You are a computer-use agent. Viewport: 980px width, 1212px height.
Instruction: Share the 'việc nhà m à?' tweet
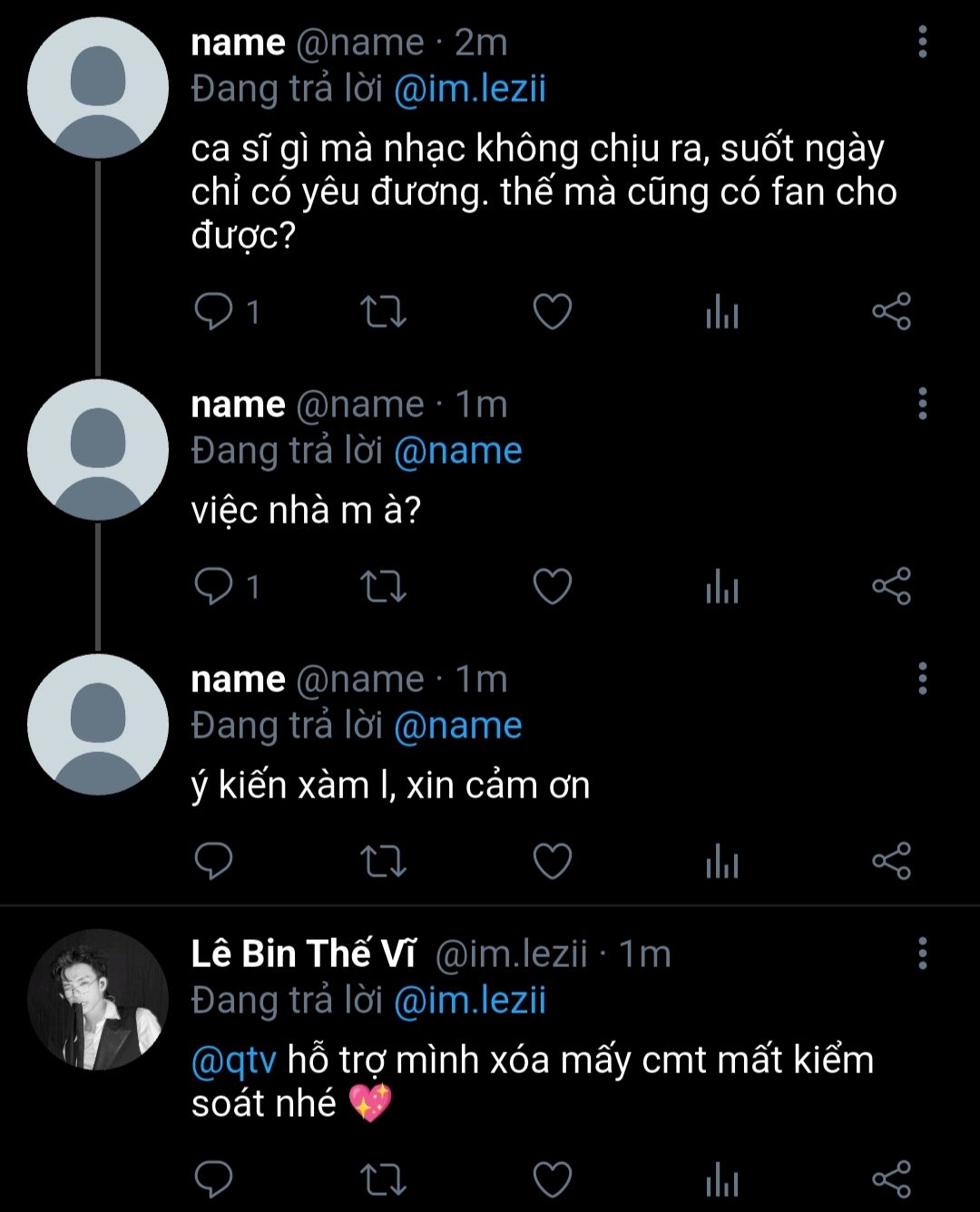(890, 586)
